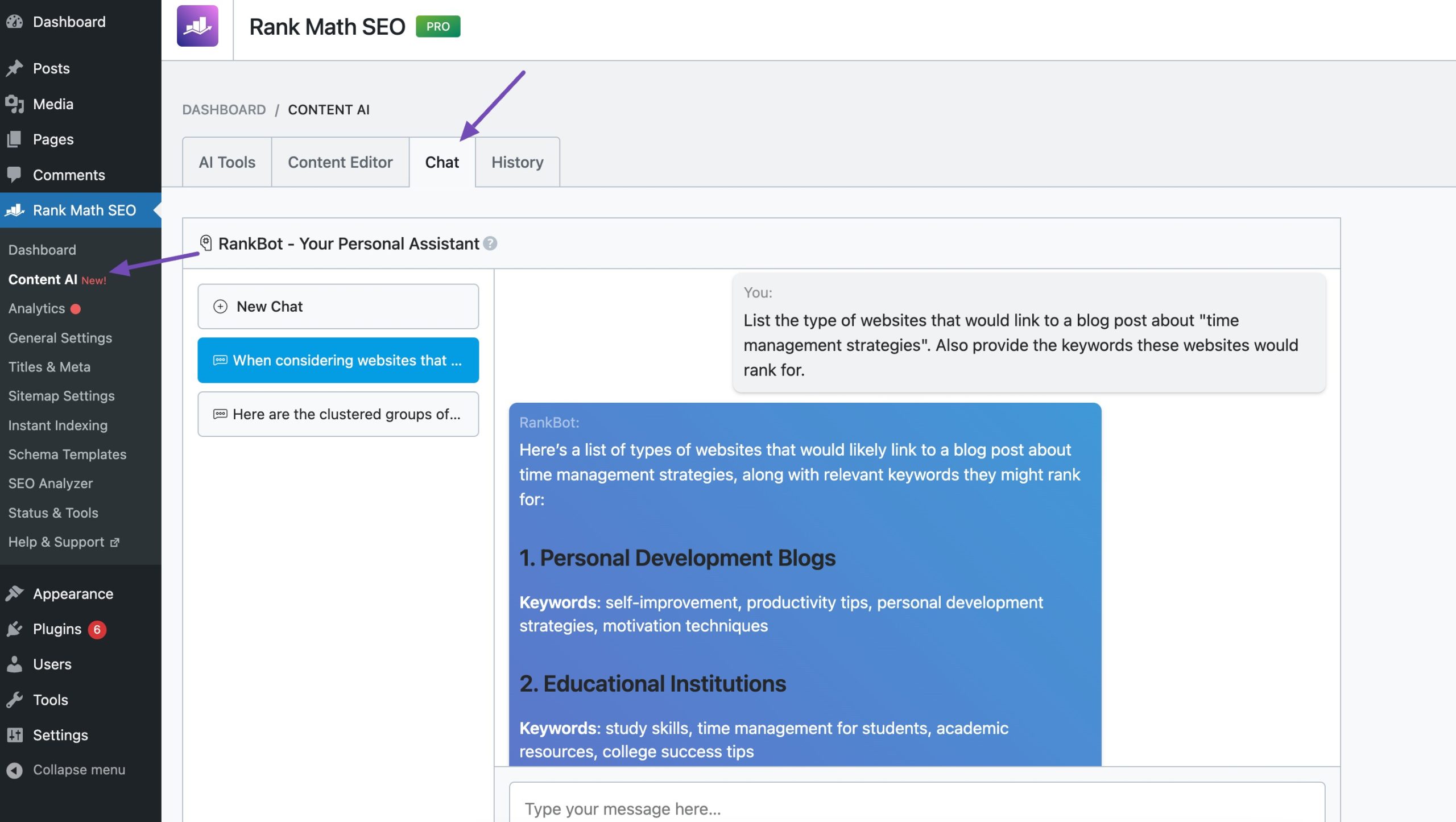The height and width of the screenshot is (822, 1456).
Task: Switch to the History tab
Action: [x=516, y=161]
